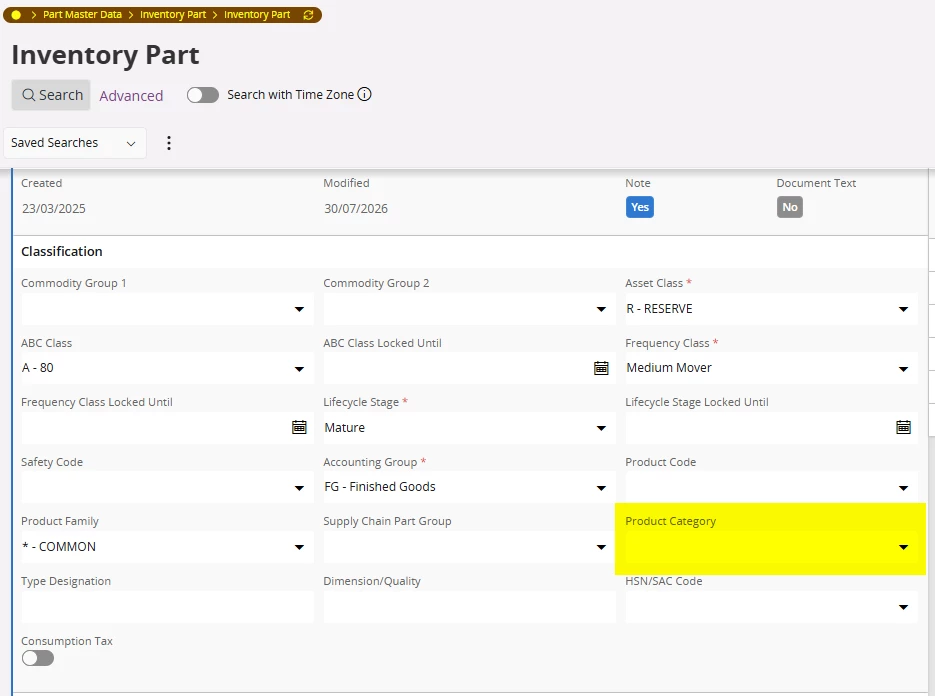Open calendar for ABC Class Locked Until
Screen dimensions: 935x696
[x=601, y=368]
